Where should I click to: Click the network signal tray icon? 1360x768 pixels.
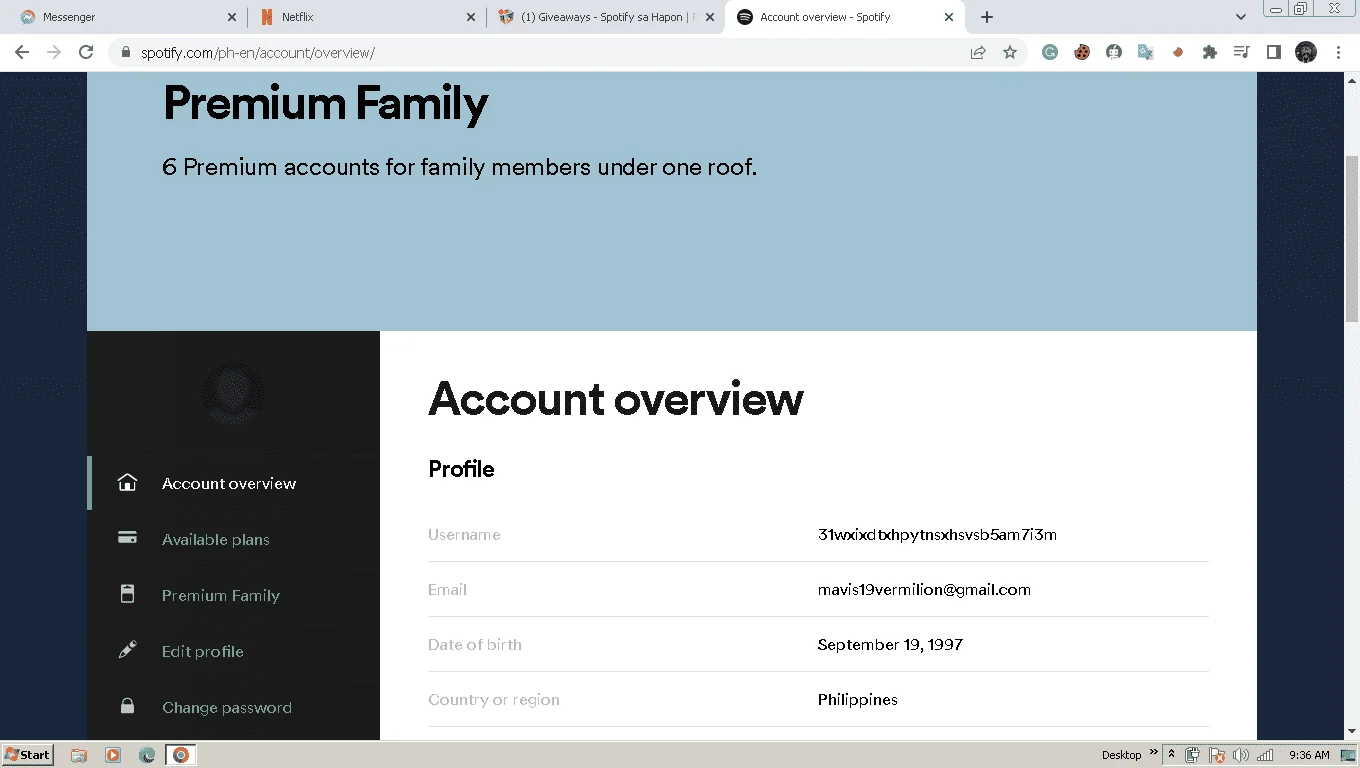point(1265,755)
